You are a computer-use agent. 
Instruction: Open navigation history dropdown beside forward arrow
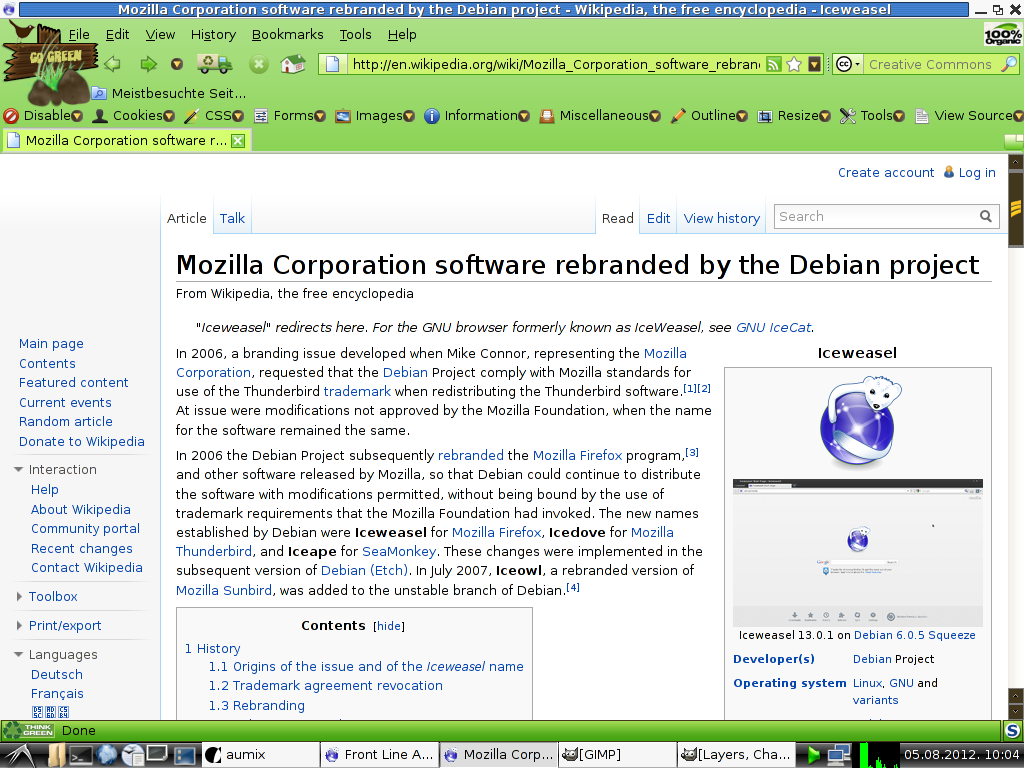click(176, 64)
